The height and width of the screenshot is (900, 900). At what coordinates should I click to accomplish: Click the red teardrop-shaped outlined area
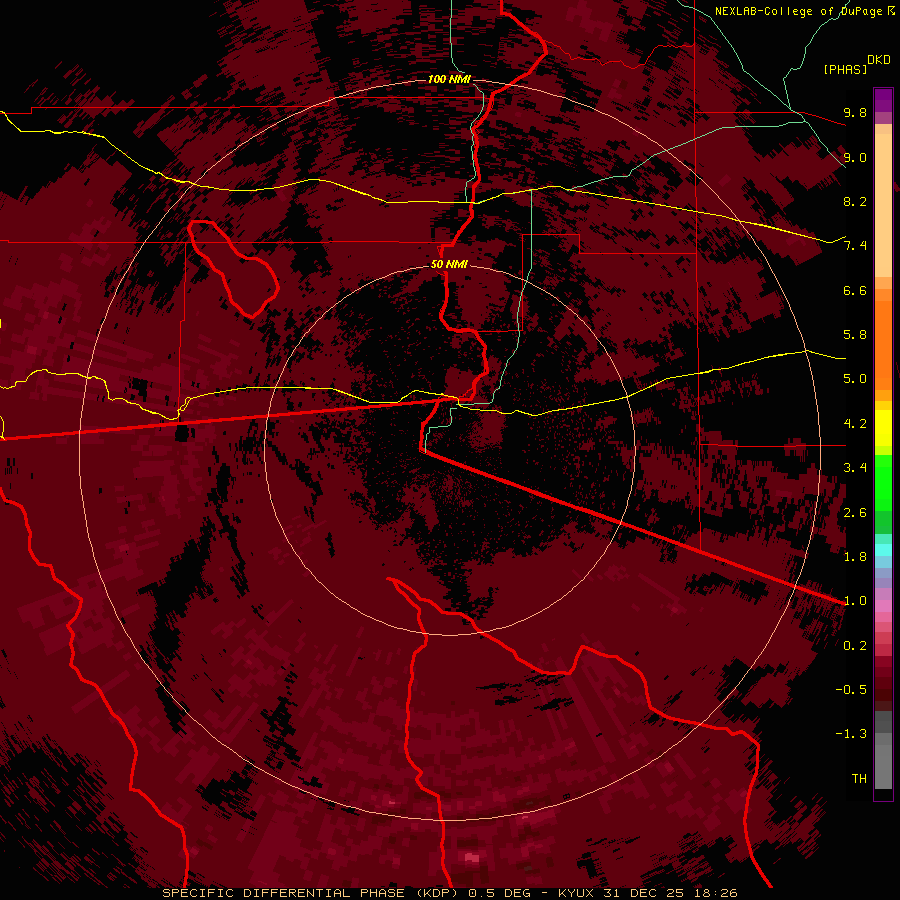pyautogui.click(x=233, y=268)
